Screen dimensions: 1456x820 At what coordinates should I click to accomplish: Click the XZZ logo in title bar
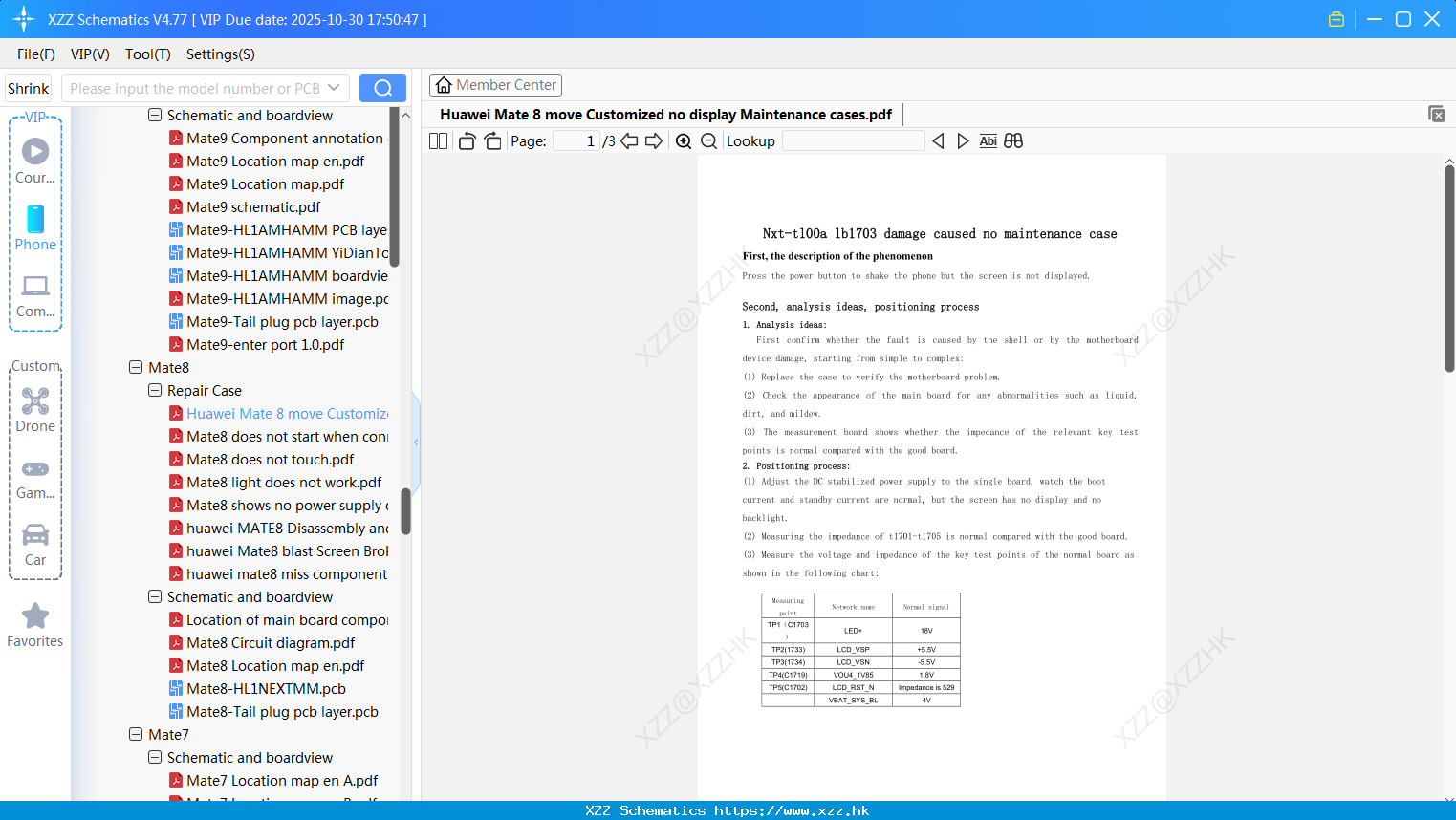(x=24, y=19)
